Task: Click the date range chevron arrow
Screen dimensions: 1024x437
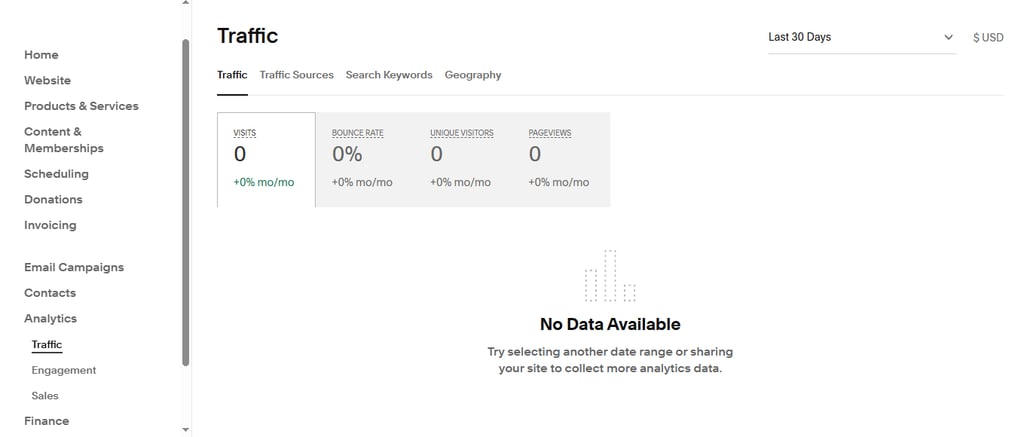Action: 948,37
